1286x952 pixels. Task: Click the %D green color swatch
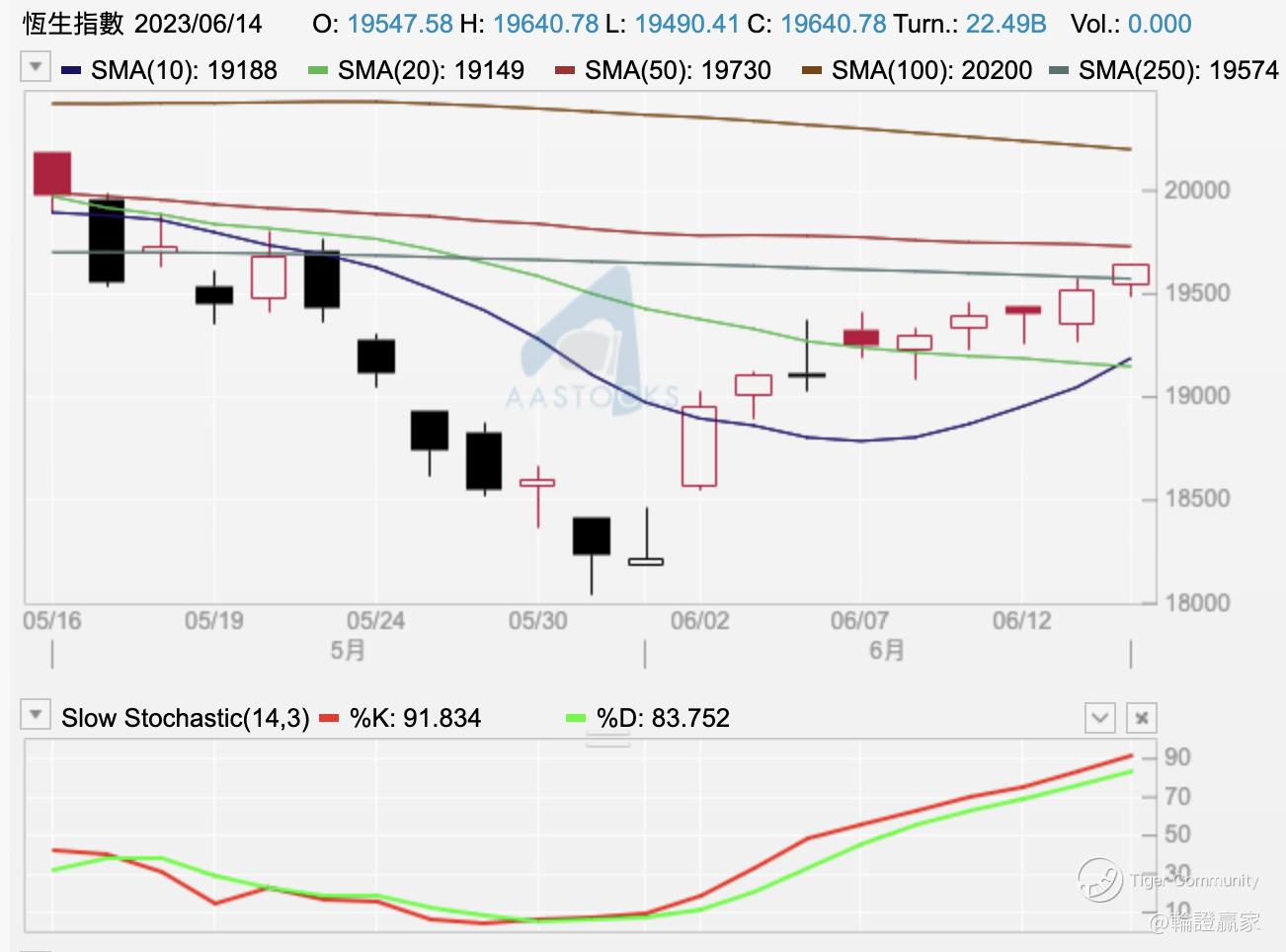tap(576, 718)
